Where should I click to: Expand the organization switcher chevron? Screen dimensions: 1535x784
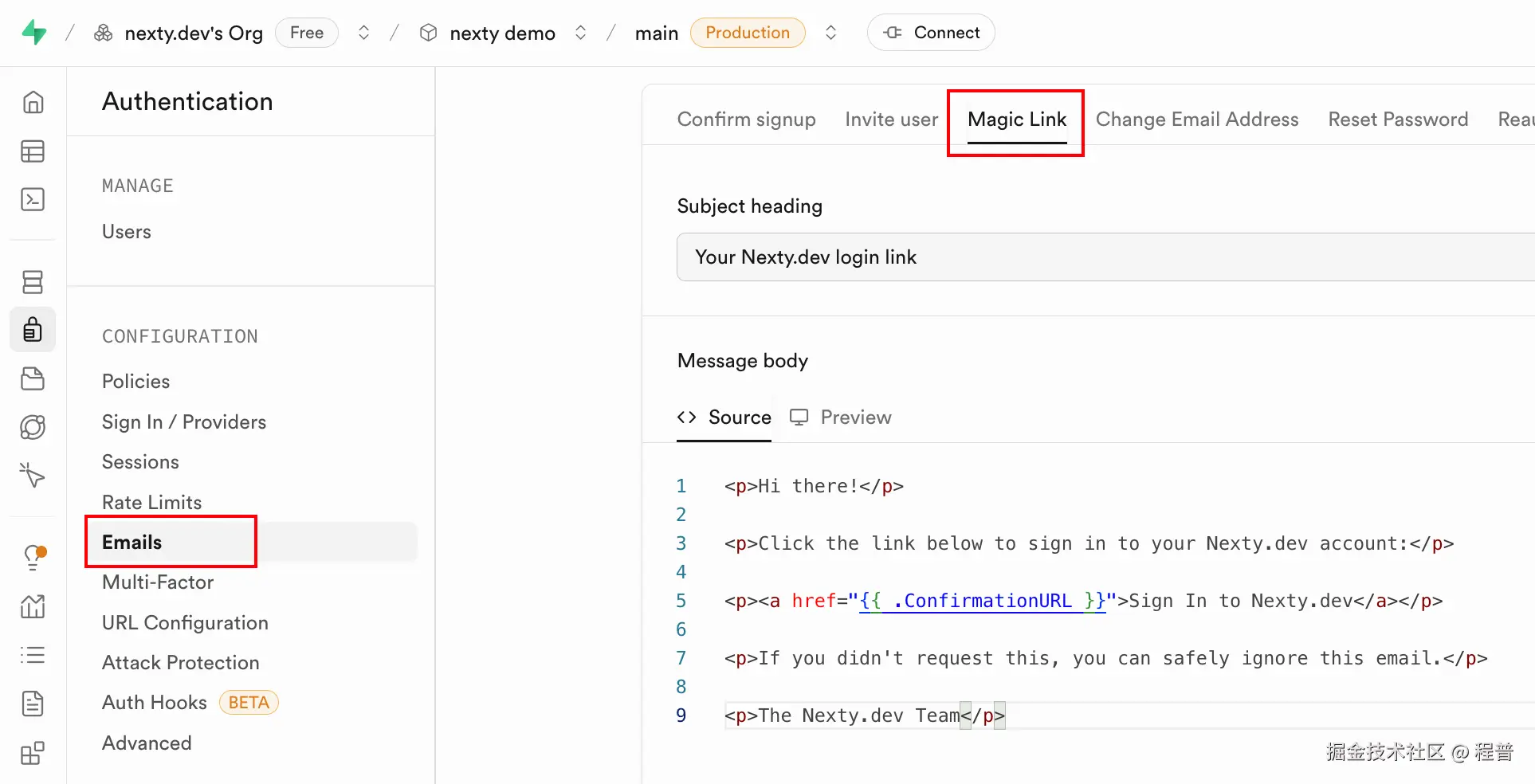pos(363,33)
